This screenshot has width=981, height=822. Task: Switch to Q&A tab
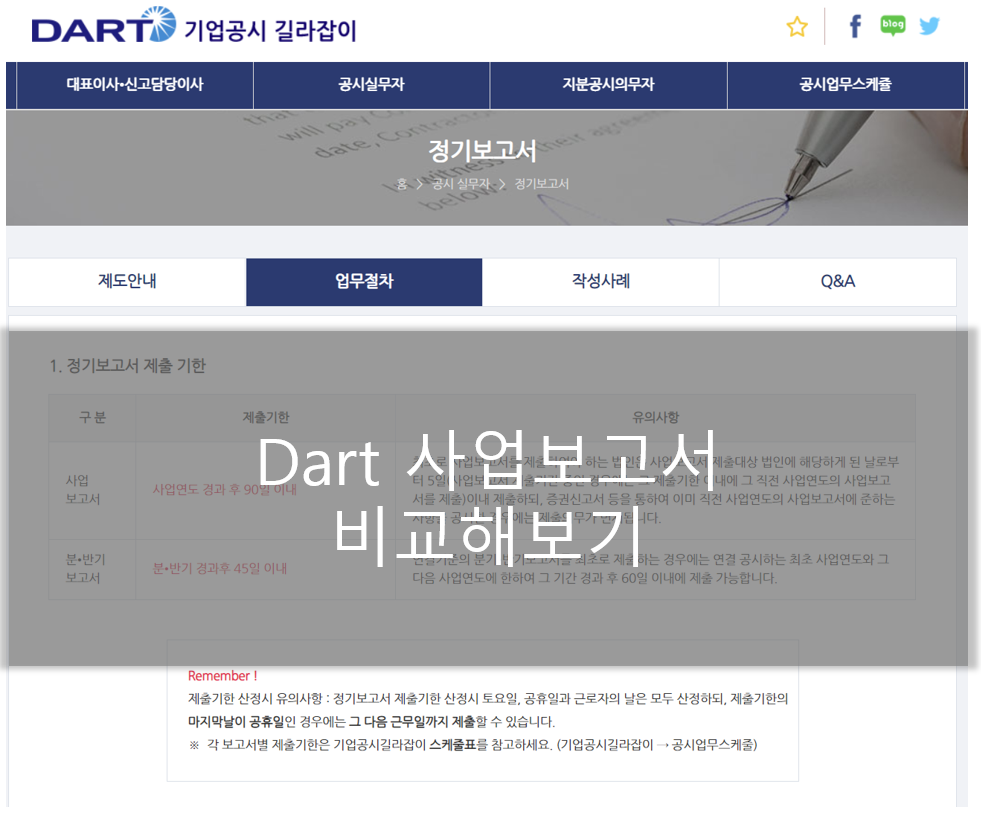pos(838,282)
